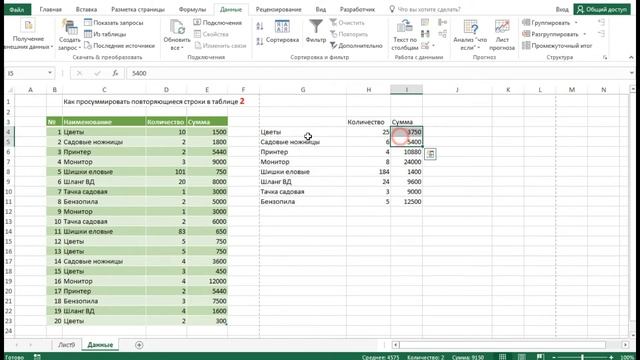Switch to the Разработчик tab
Image resolution: width=640 pixels, height=360 pixels.
357,9
